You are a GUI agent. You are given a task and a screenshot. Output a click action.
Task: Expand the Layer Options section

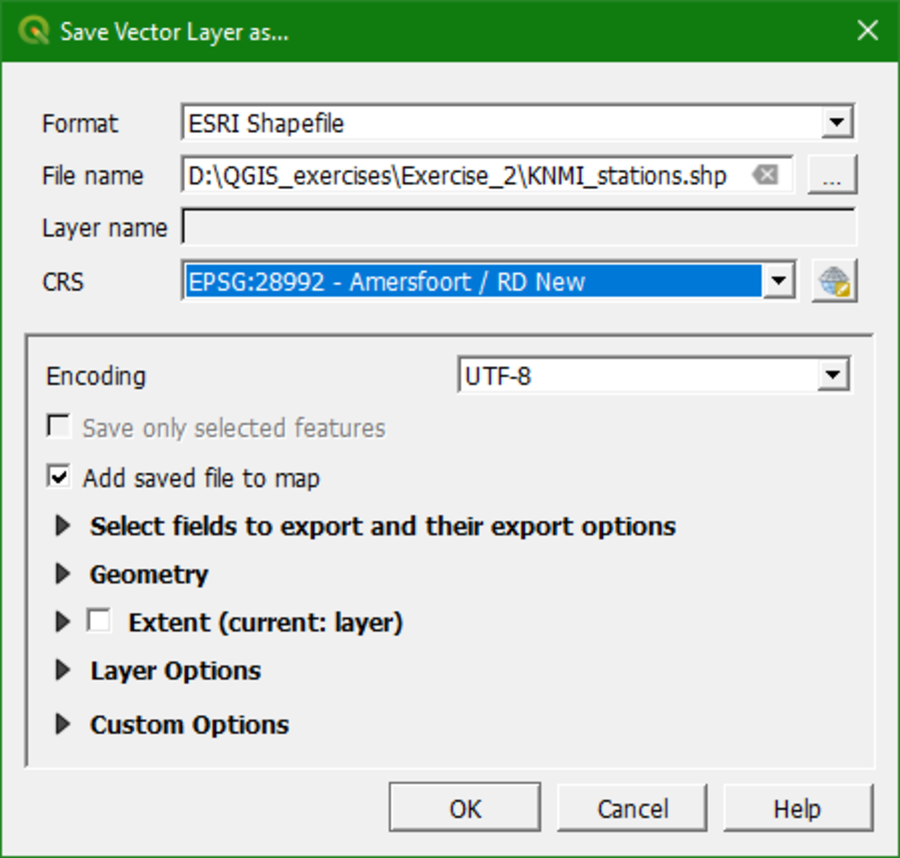tap(63, 670)
